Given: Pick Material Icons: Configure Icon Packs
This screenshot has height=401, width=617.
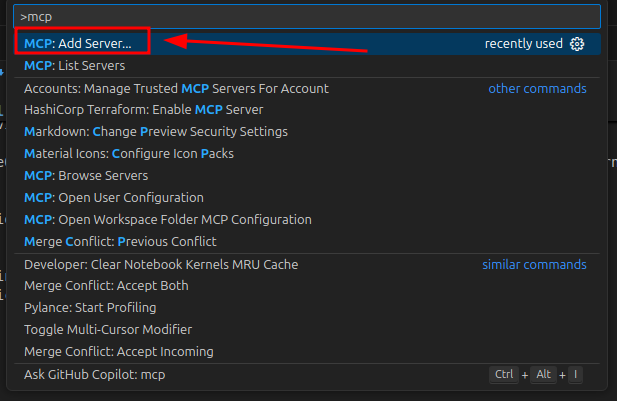Looking at the screenshot, I should tap(130, 154).
